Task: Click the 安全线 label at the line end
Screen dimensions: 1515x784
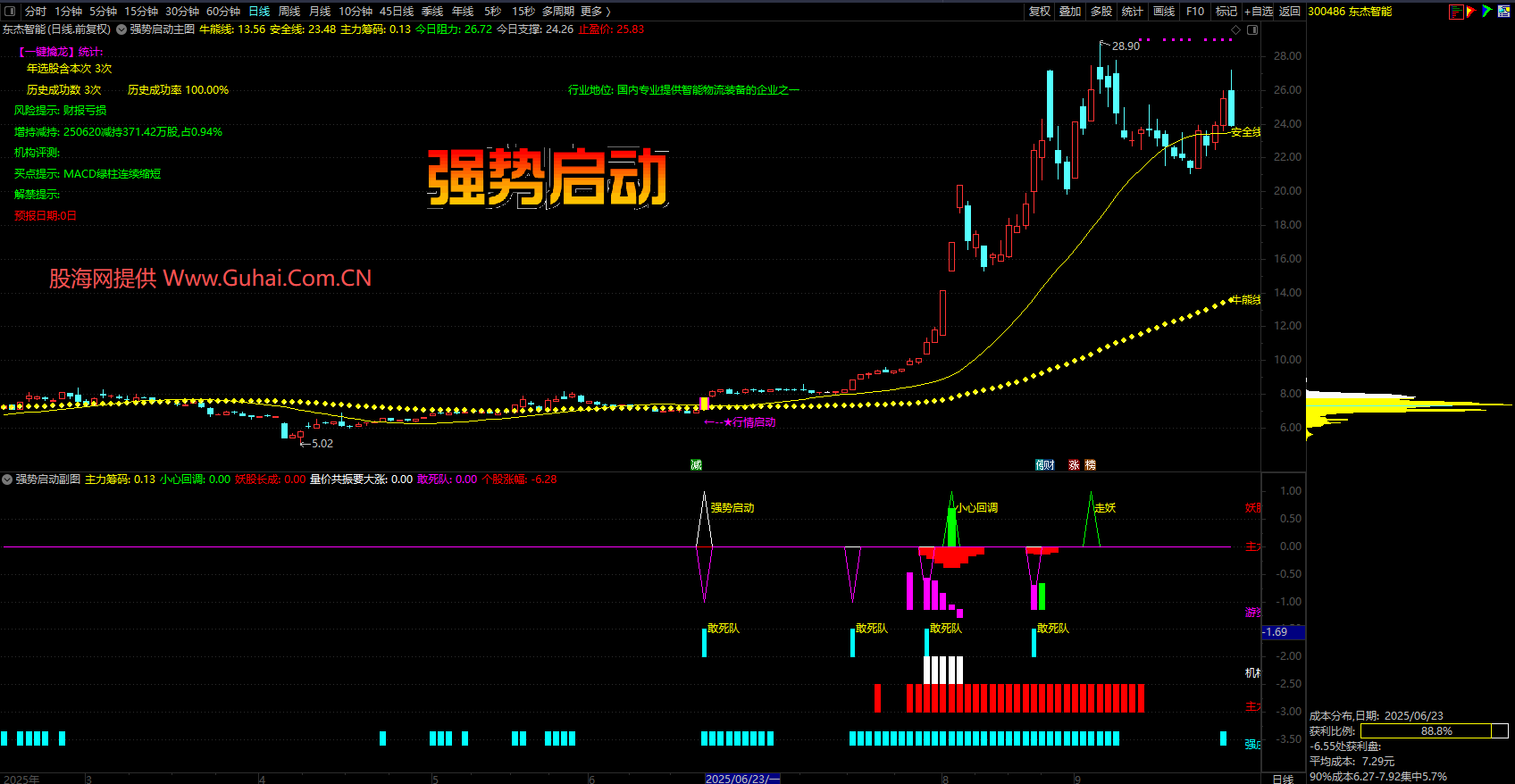Action: click(x=1246, y=132)
